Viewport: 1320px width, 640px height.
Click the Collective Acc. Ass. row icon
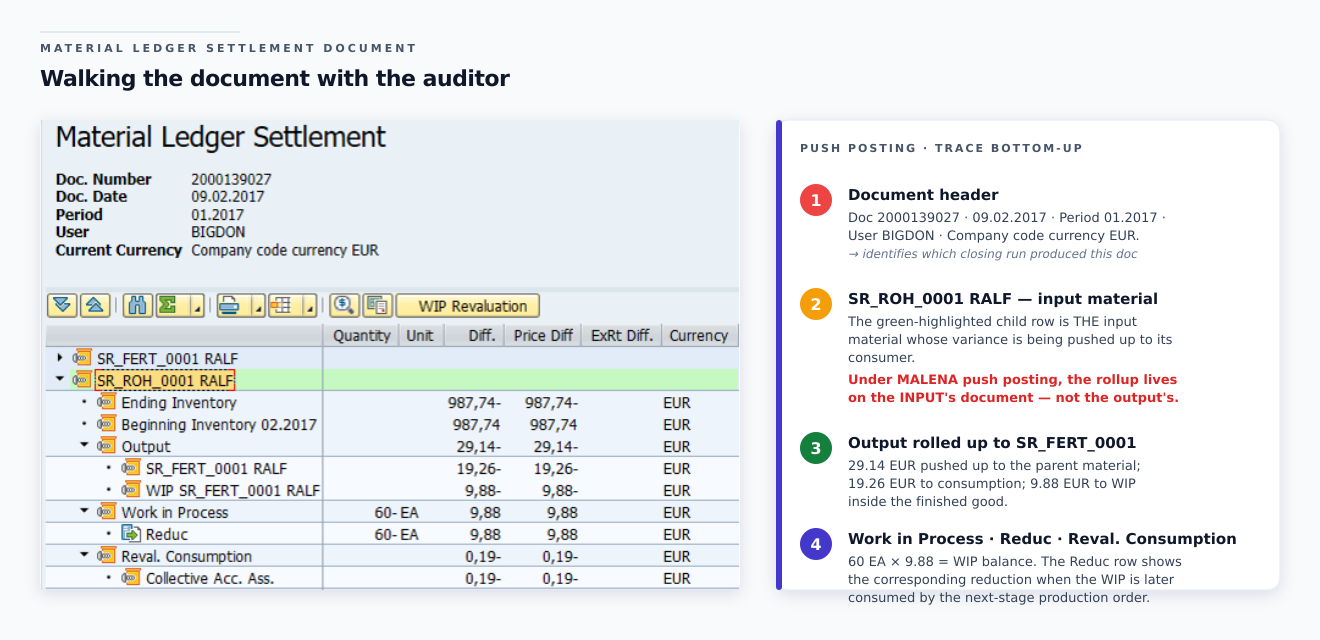[x=131, y=578]
